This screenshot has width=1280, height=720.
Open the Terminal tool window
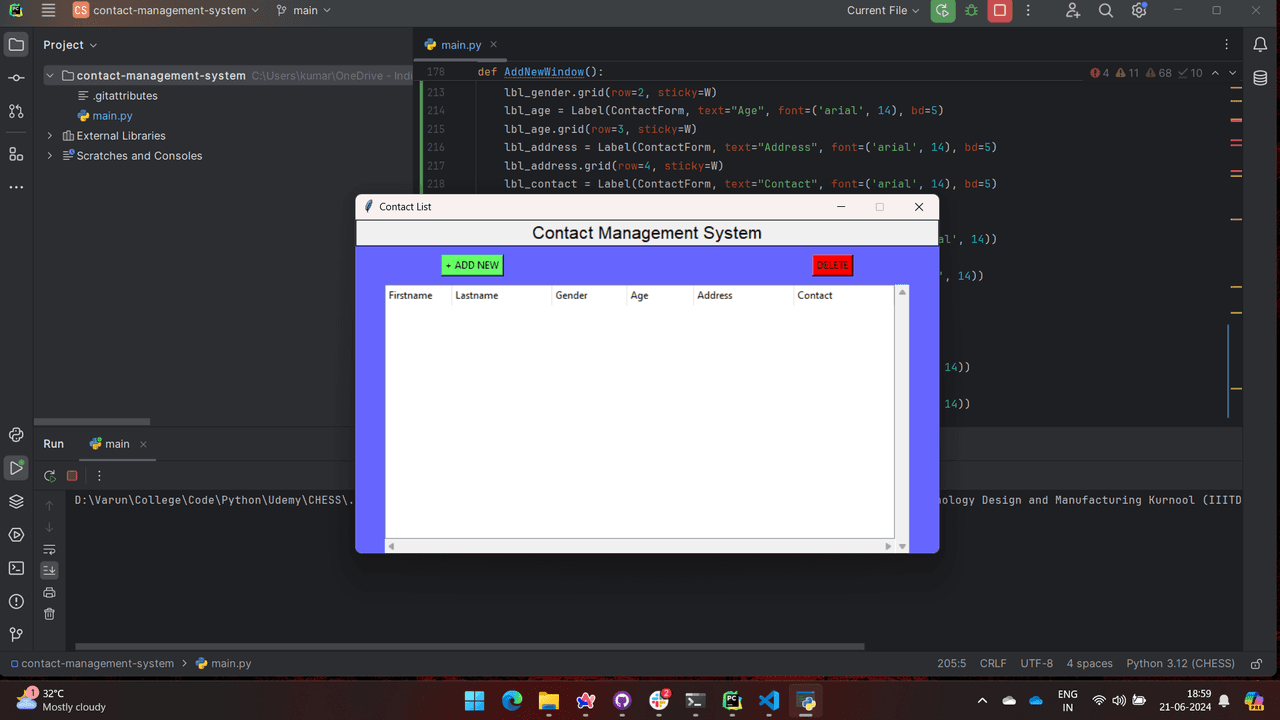[x=16, y=568]
